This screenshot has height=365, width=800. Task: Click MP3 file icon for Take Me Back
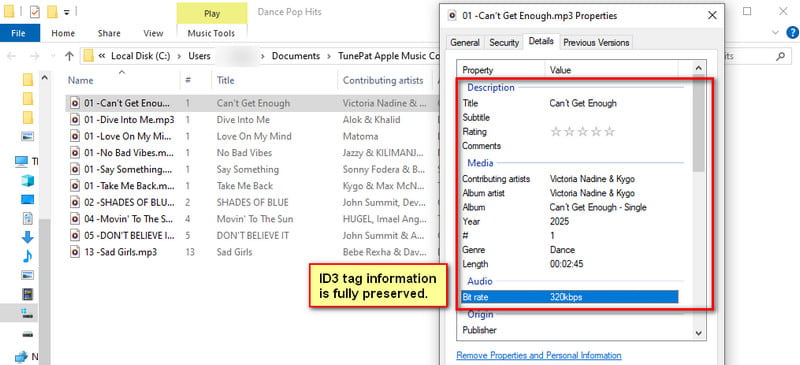click(75, 186)
